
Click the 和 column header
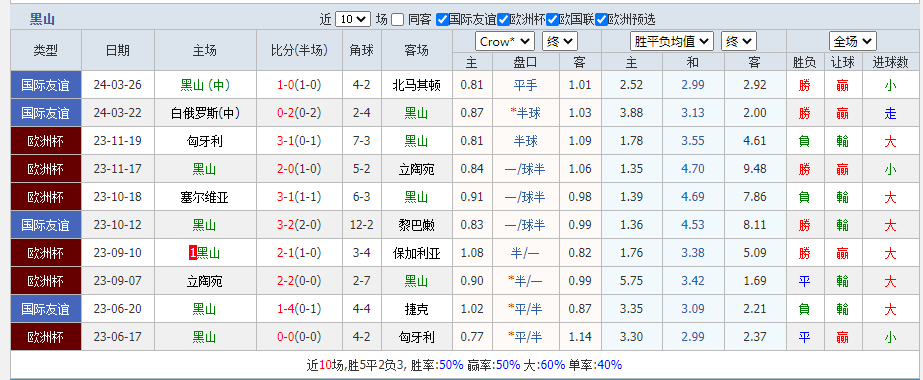point(693,62)
